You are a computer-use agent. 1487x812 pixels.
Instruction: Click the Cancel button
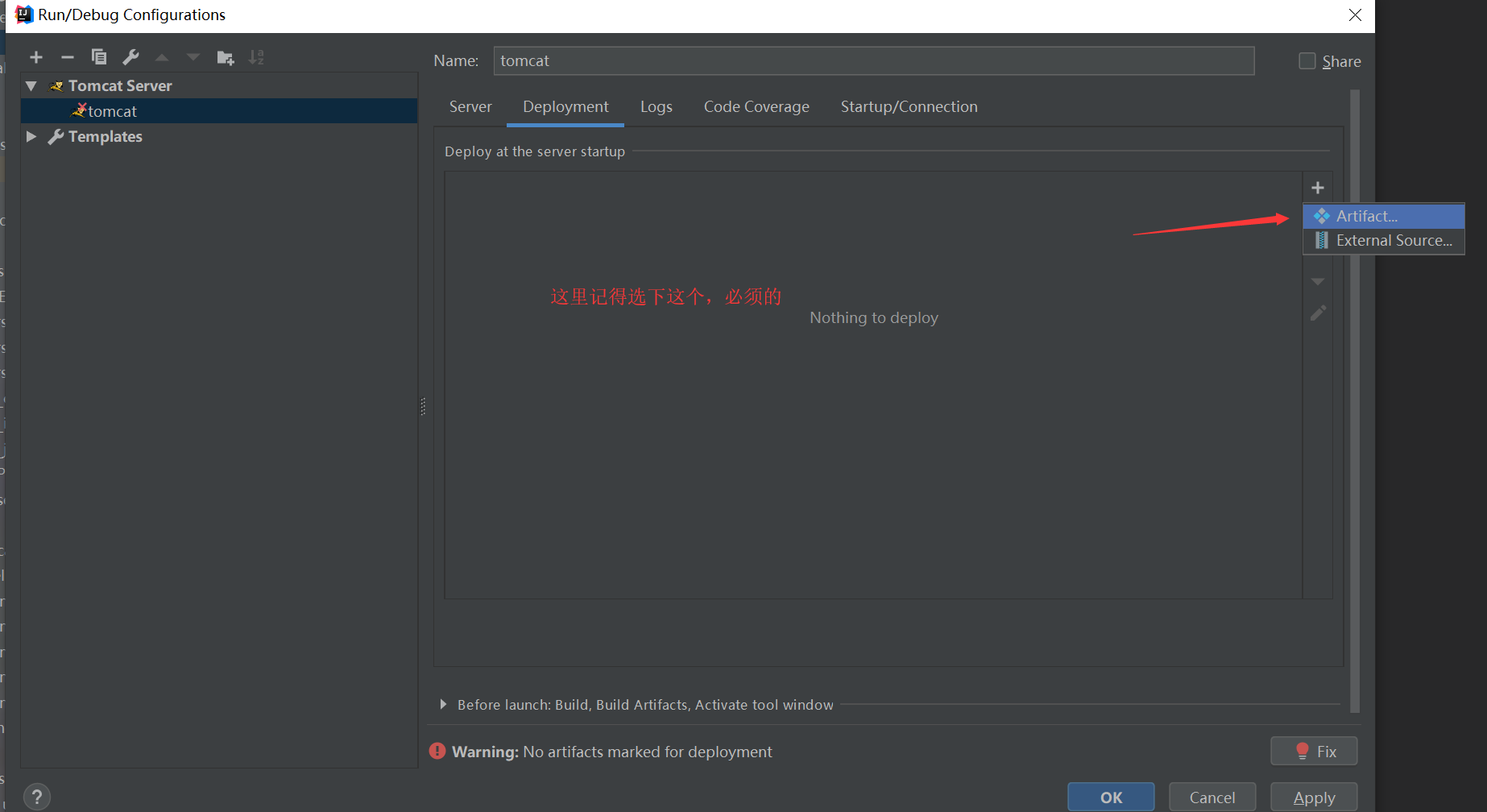pos(1212,797)
